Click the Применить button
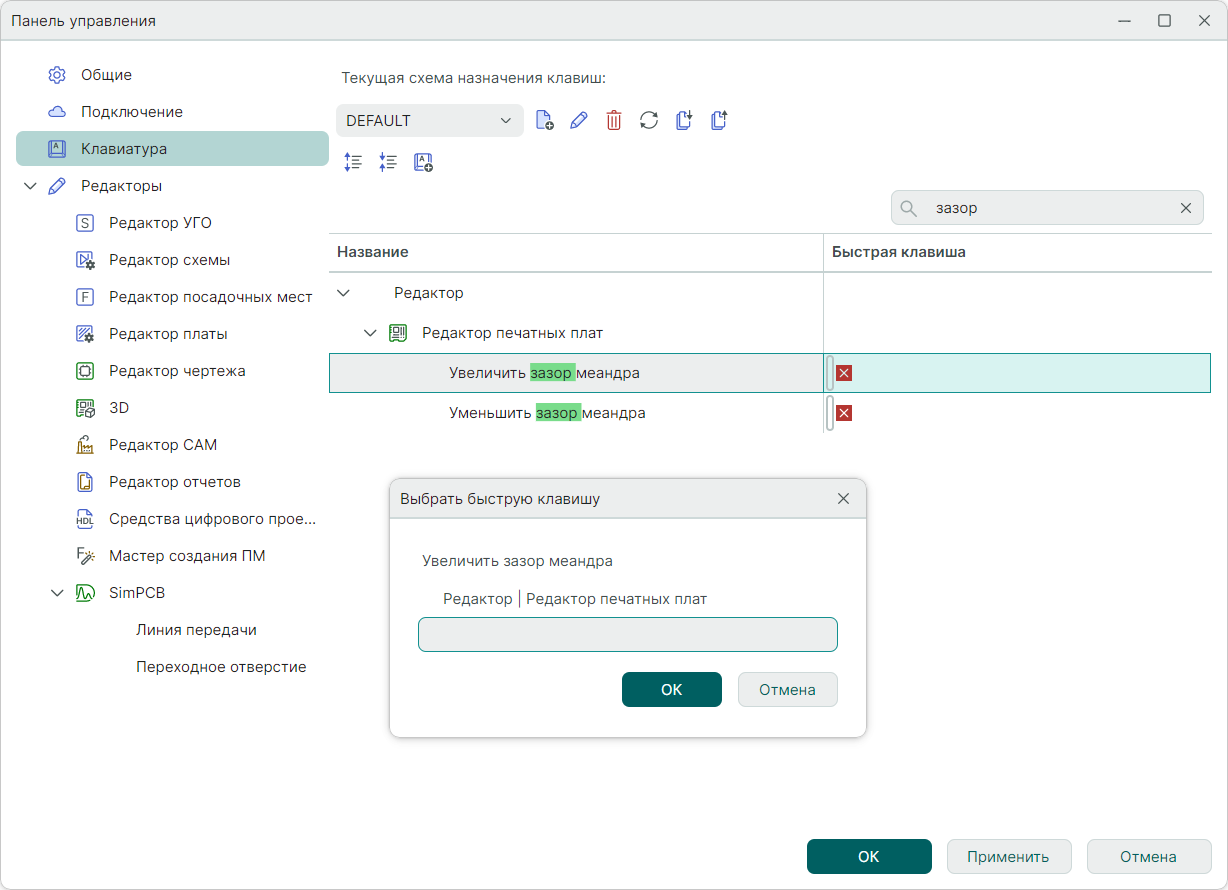Image resolution: width=1228 pixels, height=890 pixels. 1008,857
